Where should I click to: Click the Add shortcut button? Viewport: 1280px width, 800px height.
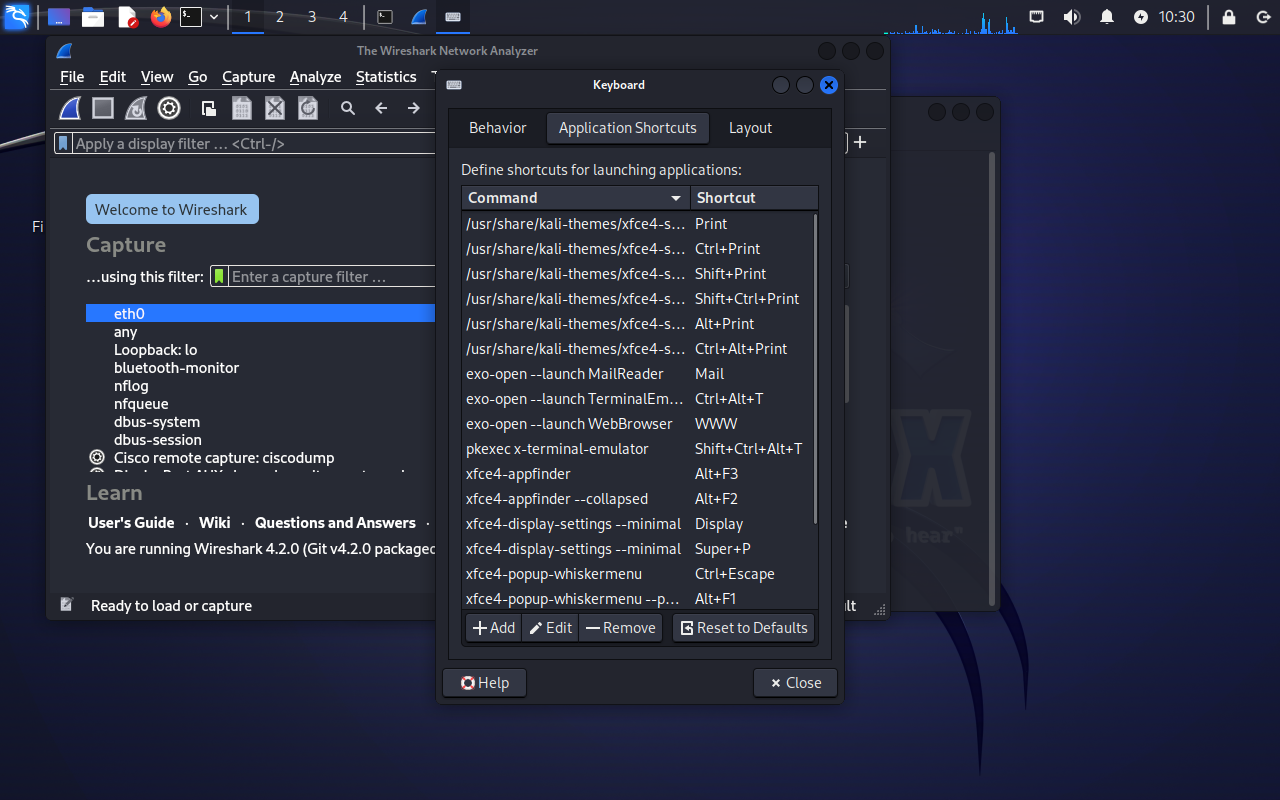click(x=494, y=628)
